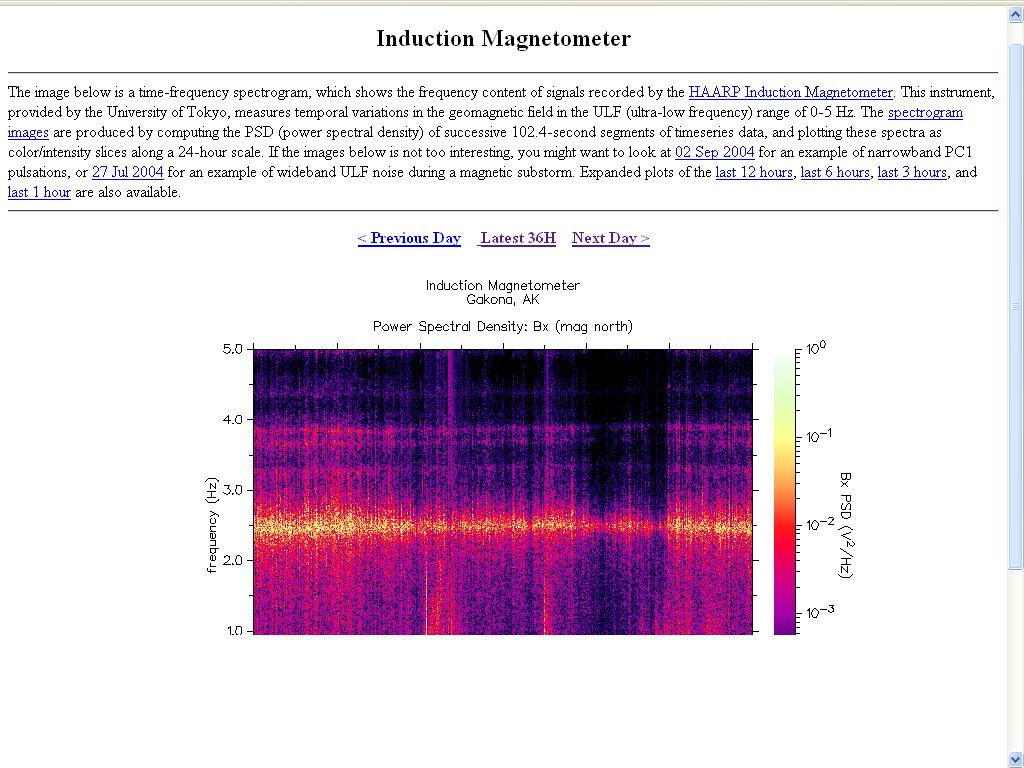Click the 'Power Spectral Density: Bx (mag north)' title
Viewport: 1024px width, 768px height.
(503, 326)
